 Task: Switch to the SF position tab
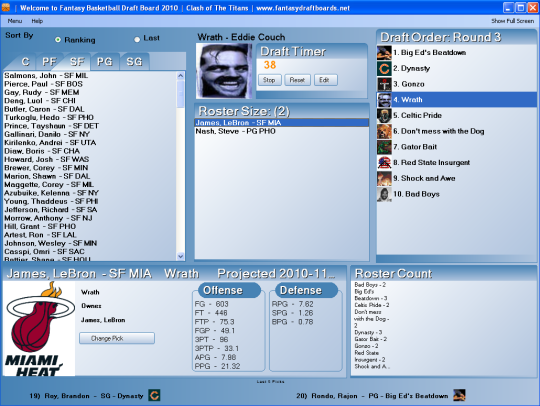(77, 62)
